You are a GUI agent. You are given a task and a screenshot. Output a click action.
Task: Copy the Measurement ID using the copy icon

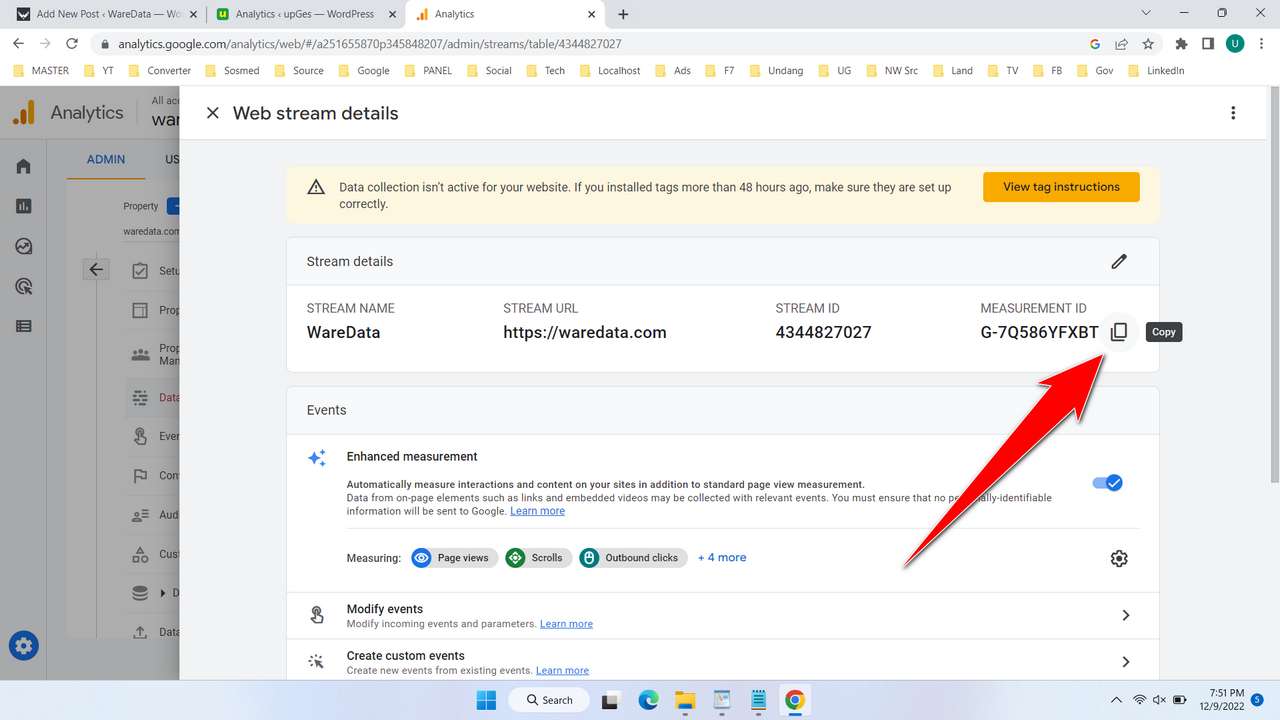[x=1119, y=331]
